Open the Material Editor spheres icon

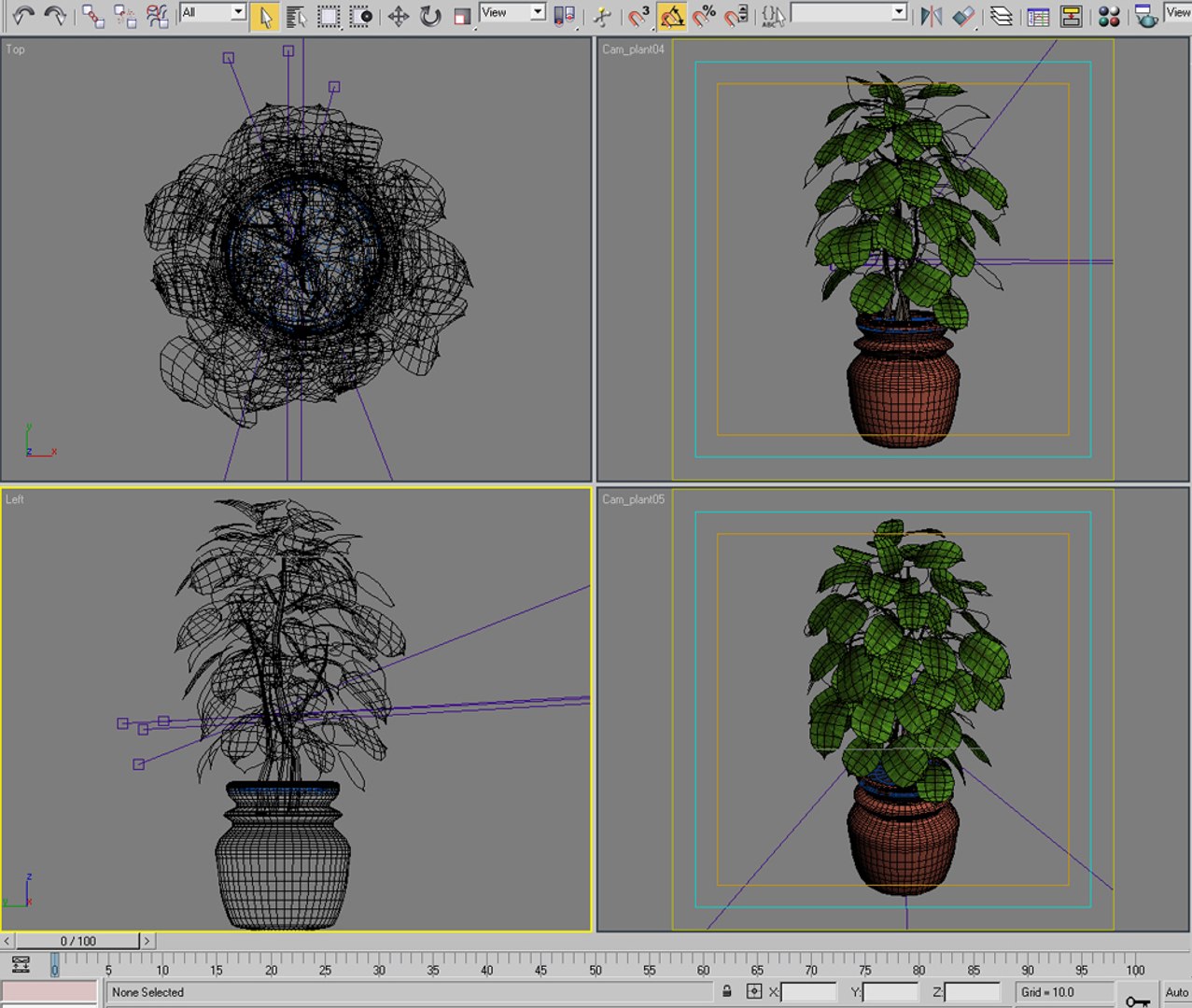click(x=1109, y=16)
